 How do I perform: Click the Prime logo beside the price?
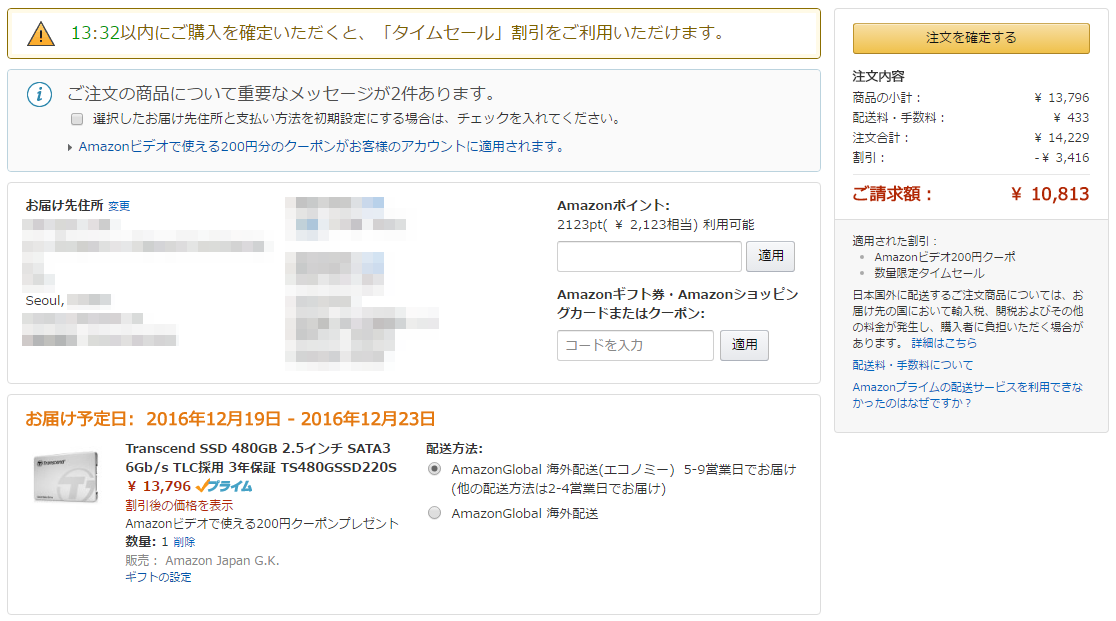[224, 486]
